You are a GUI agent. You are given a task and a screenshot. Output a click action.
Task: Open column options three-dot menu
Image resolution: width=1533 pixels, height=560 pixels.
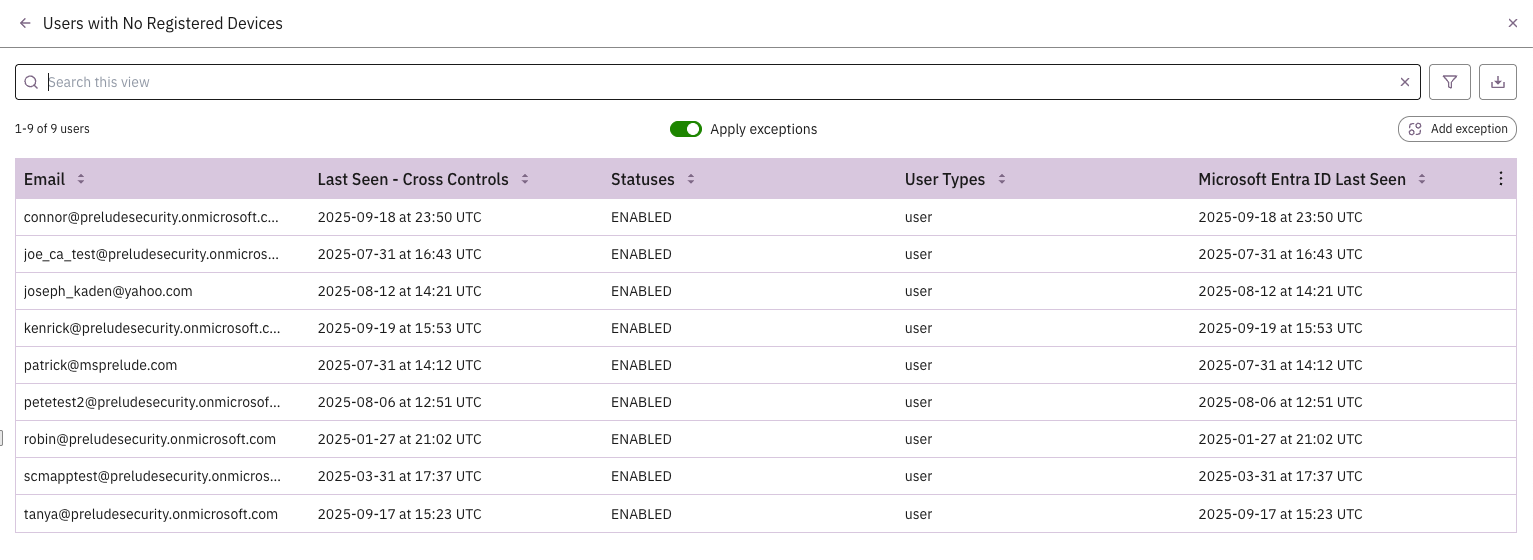(1500, 179)
